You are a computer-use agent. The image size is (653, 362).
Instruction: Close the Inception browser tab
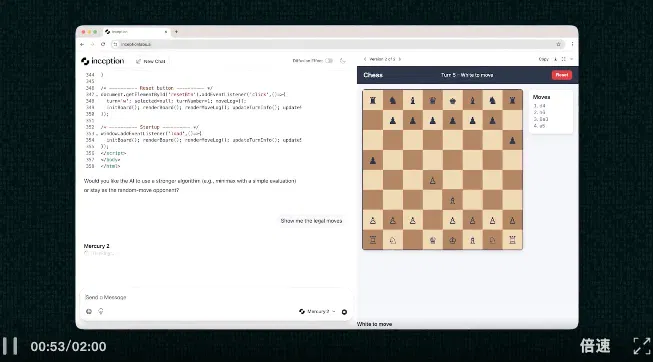(x=166, y=32)
